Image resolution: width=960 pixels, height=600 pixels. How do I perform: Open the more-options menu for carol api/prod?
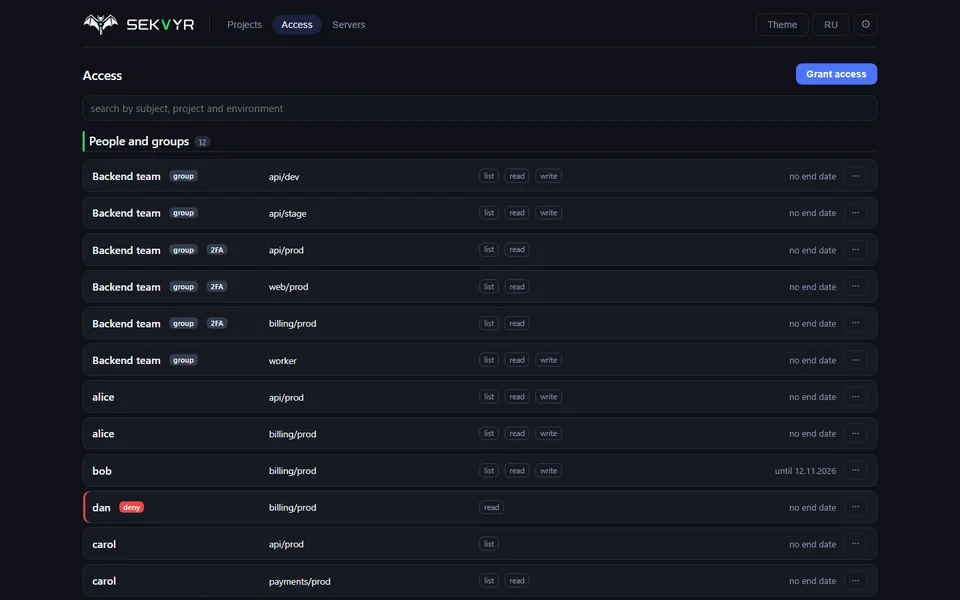(x=855, y=544)
